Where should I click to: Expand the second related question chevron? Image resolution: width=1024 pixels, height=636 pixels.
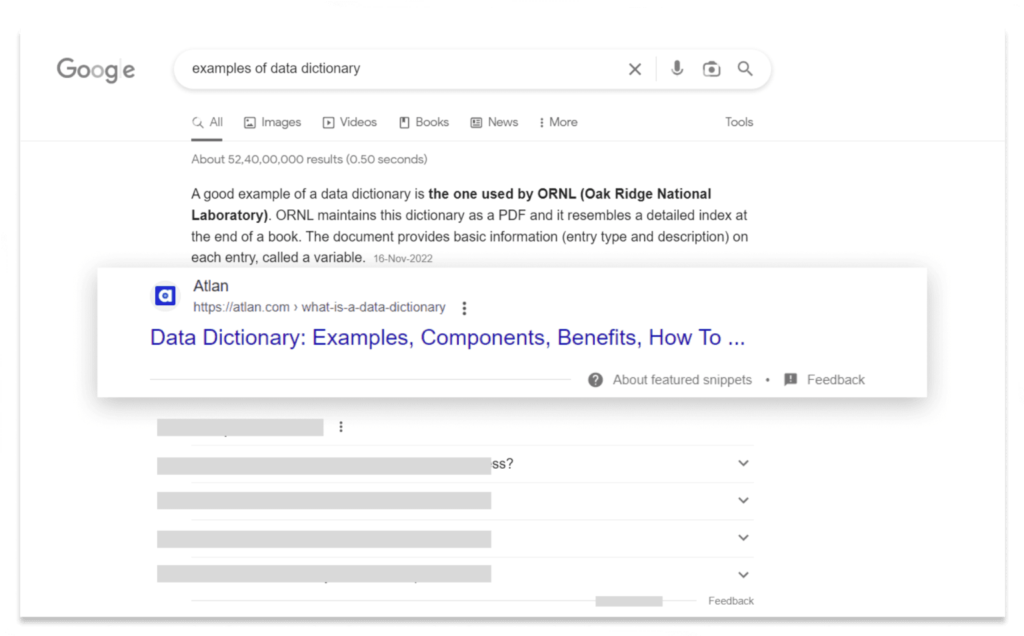(743, 501)
